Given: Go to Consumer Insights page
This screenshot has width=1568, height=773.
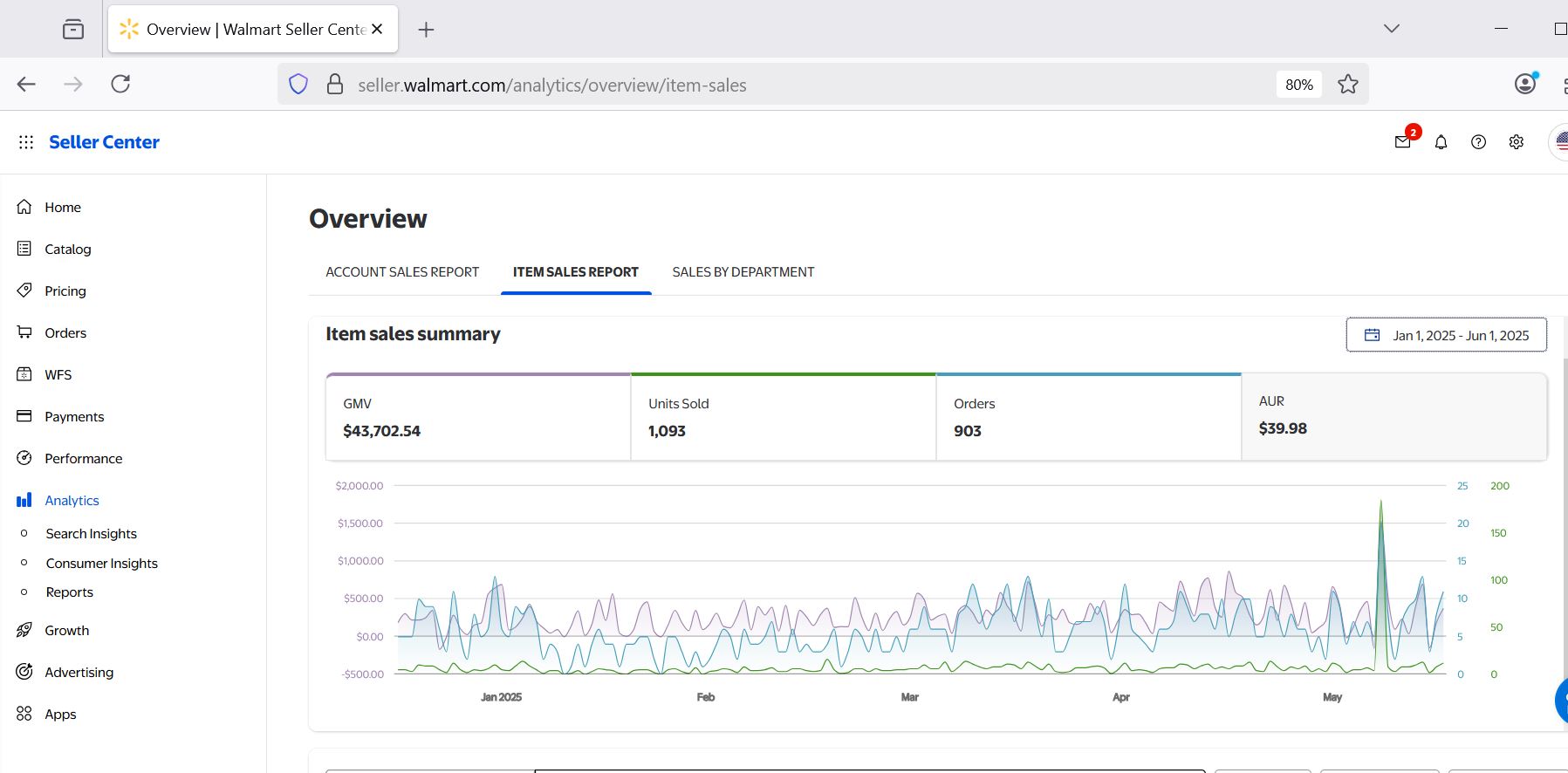Looking at the screenshot, I should click(101, 564).
